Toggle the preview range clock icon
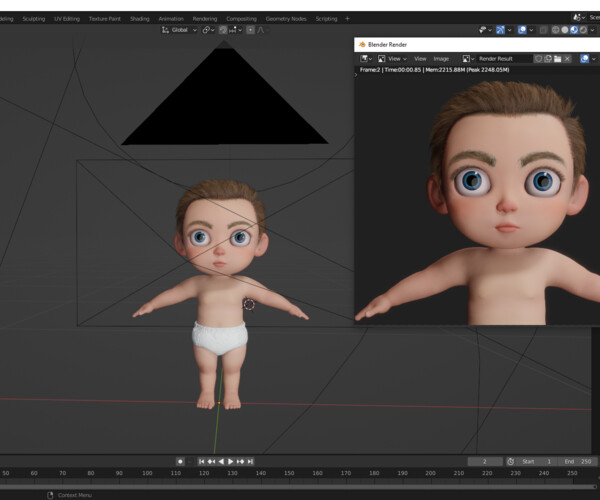This screenshot has width=600, height=500. (x=510, y=461)
